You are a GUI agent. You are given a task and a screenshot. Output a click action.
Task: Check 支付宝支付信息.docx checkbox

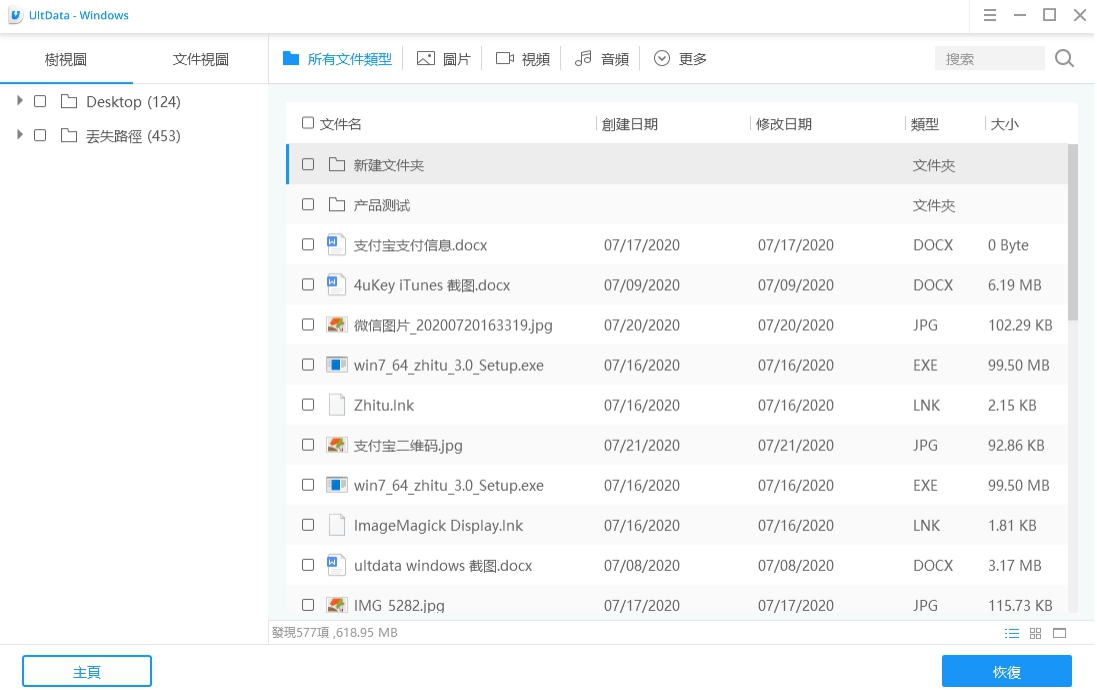tap(308, 244)
